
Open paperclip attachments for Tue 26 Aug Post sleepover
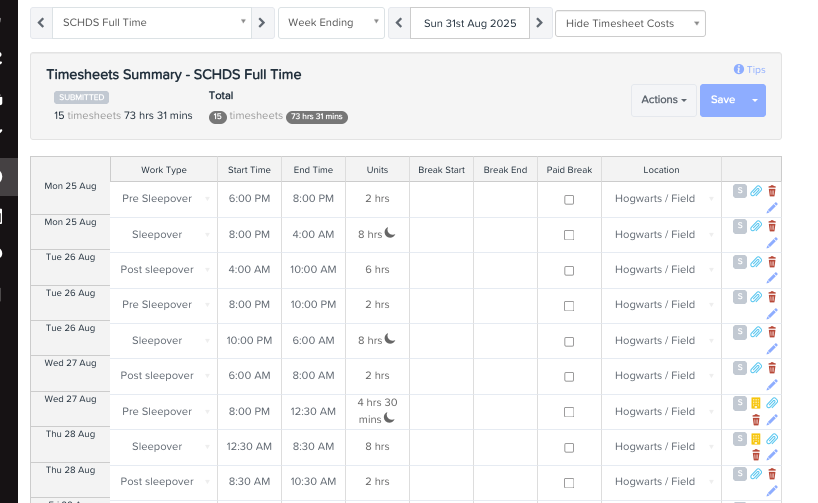pos(756,261)
